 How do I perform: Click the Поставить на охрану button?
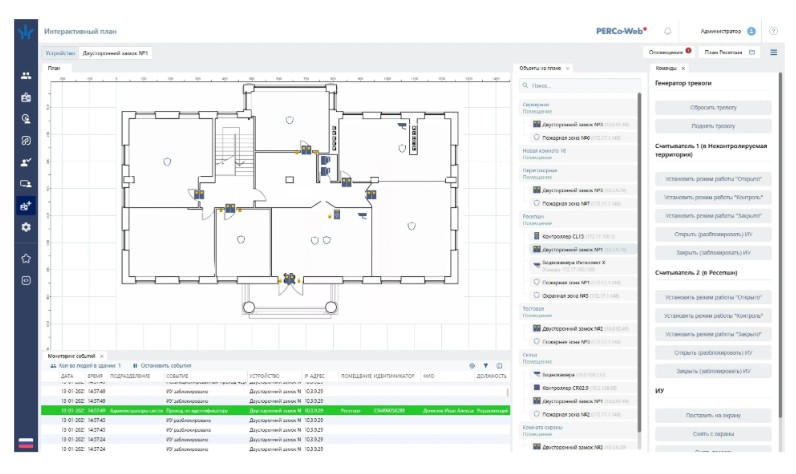point(712,414)
